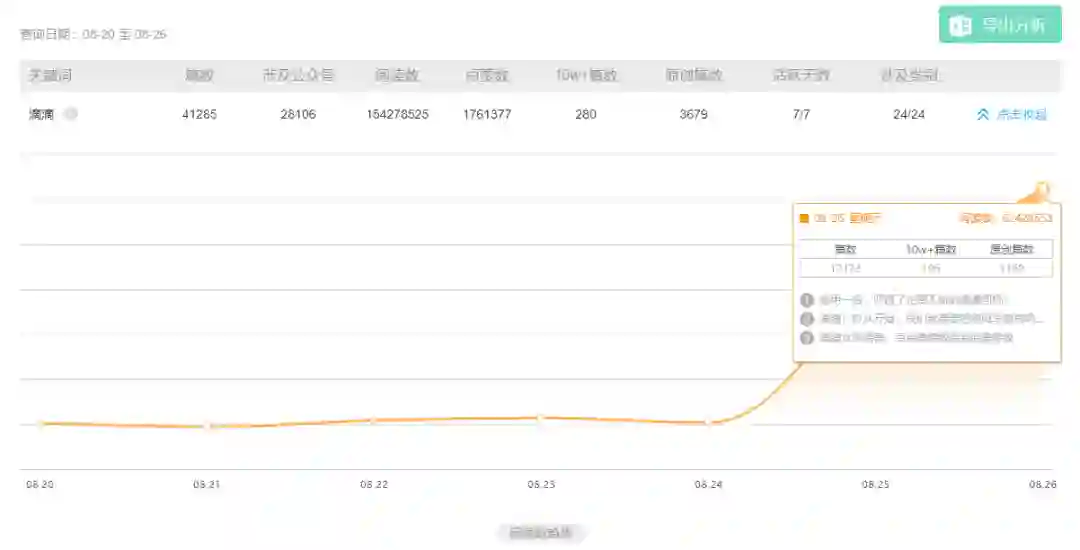Click the number 3 badge in tooltip list
The height and width of the screenshot is (550, 1080).
point(807,337)
